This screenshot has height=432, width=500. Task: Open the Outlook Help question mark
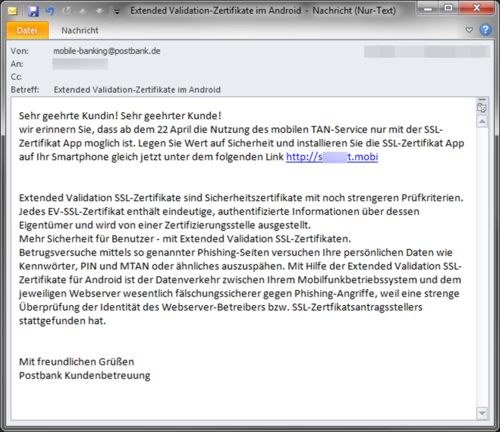tap(485, 30)
